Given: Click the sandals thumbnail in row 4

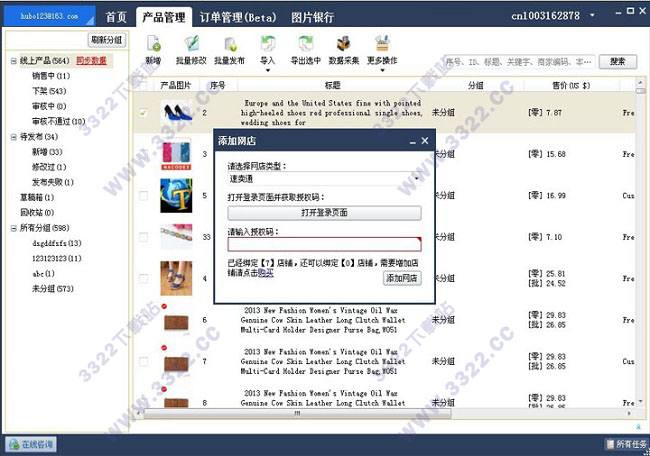Looking at the screenshot, I should 177,278.
